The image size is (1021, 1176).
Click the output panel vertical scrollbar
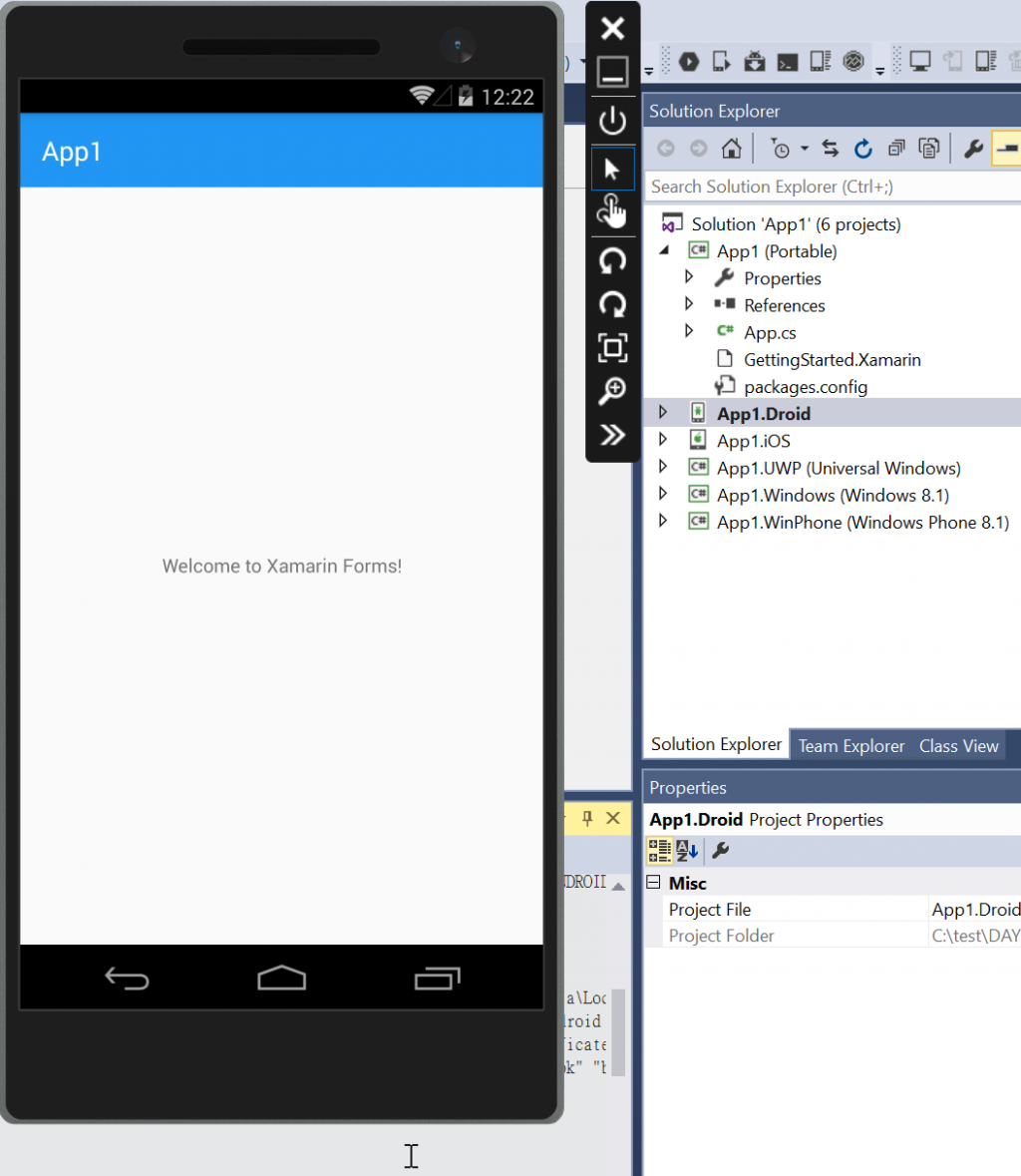coord(618,1032)
